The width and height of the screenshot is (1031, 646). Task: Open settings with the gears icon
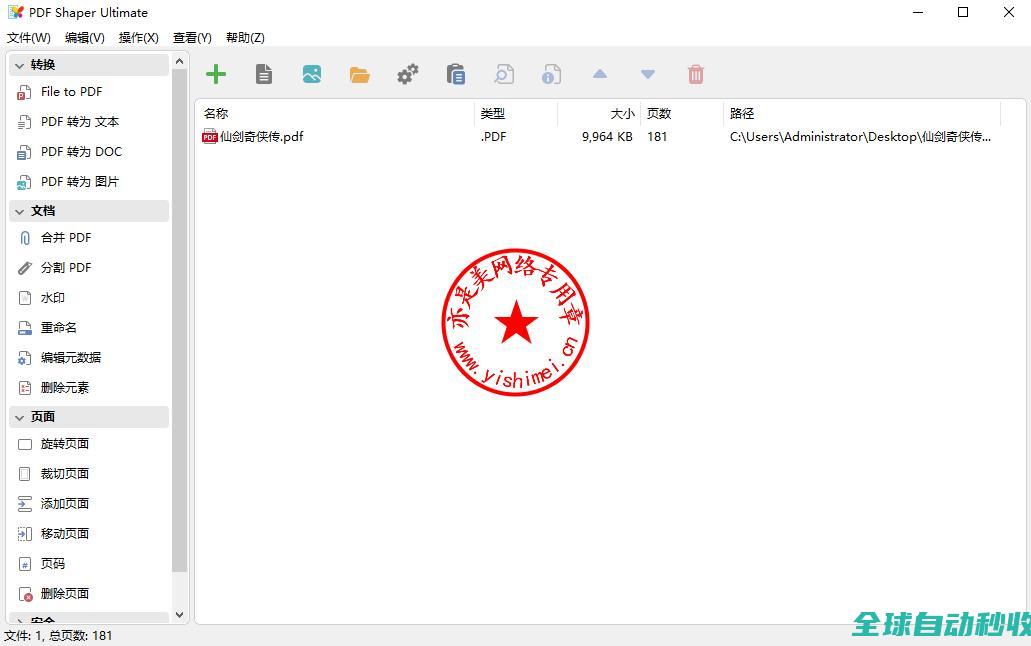tap(408, 74)
